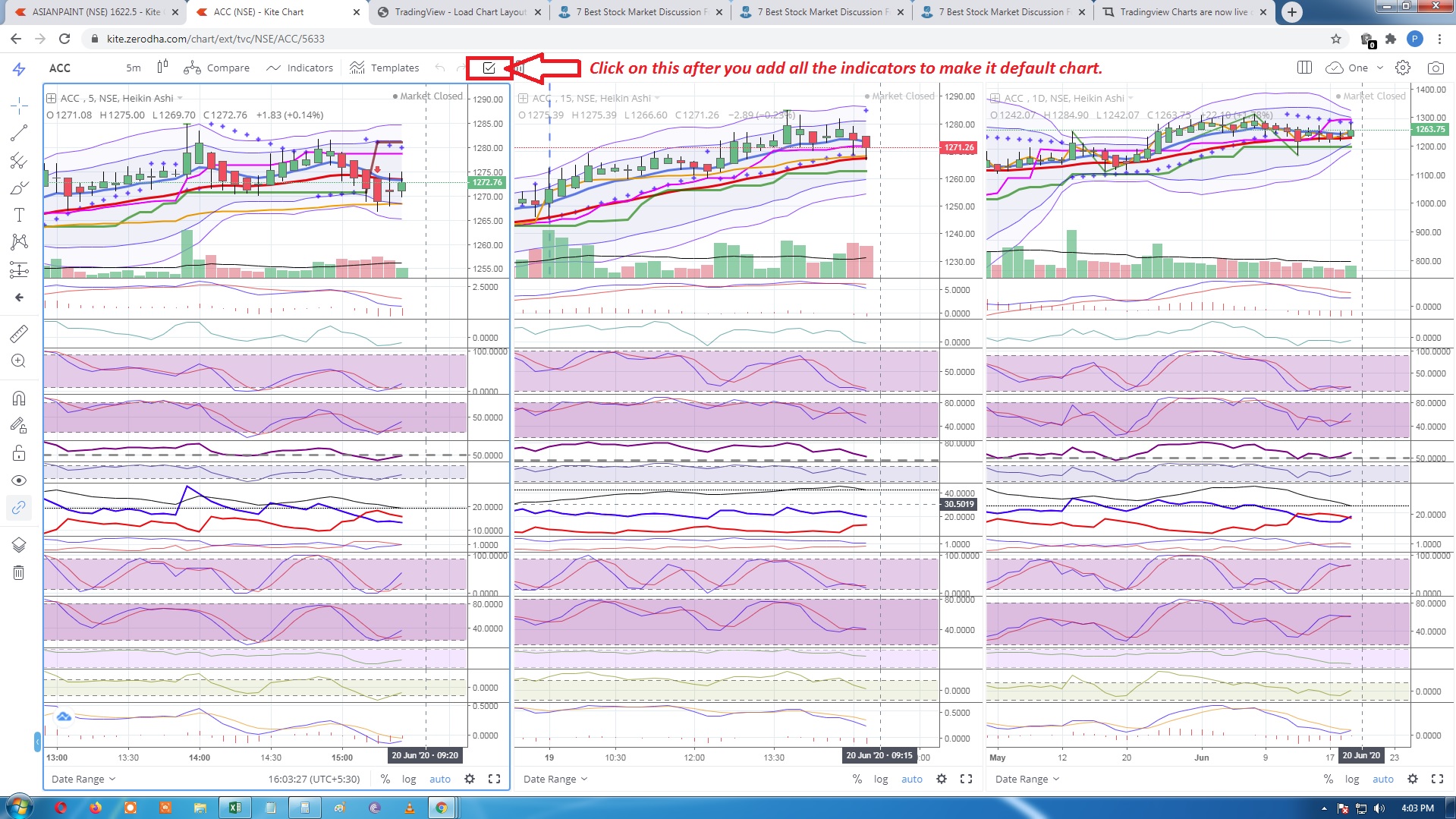Click the back arrow in the drawing sidebar
Image resolution: width=1456 pixels, height=819 pixels.
pos(19,298)
